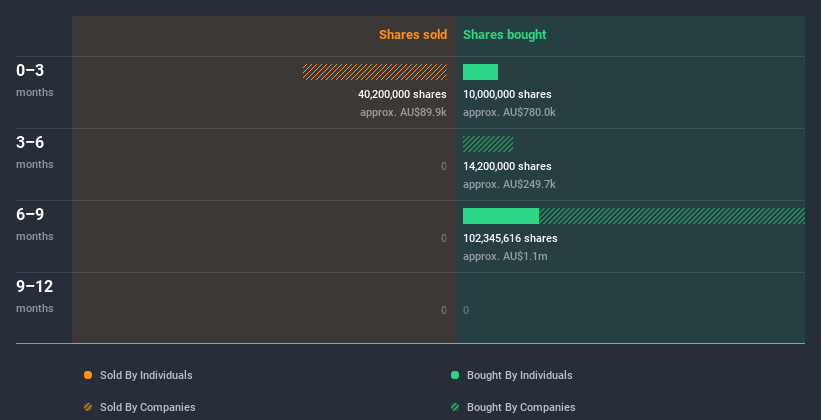The image size is (821, 420).
Task: Click the 10,000,000 shares bought value
Action: point(507,94)
